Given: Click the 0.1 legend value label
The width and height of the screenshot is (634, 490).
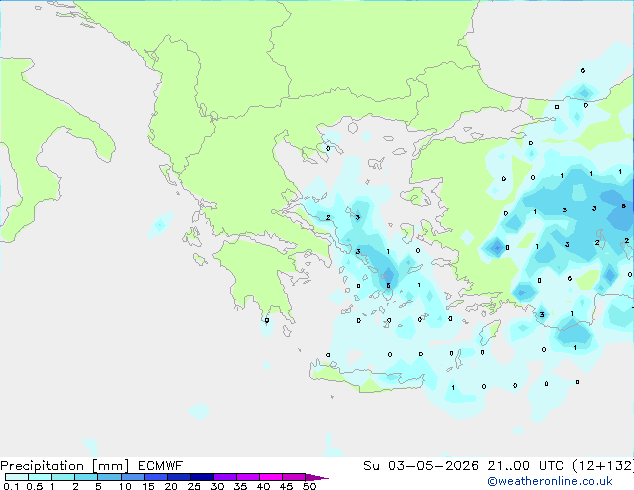Looking at the screenshot, I should [11, 486].
